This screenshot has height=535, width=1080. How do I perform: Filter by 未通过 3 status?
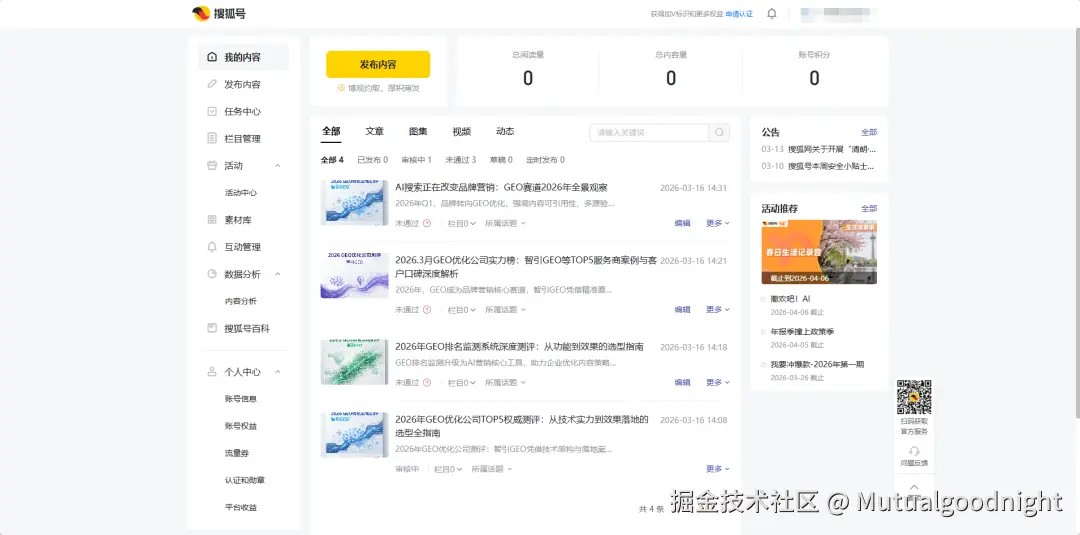tap(460, 160)
